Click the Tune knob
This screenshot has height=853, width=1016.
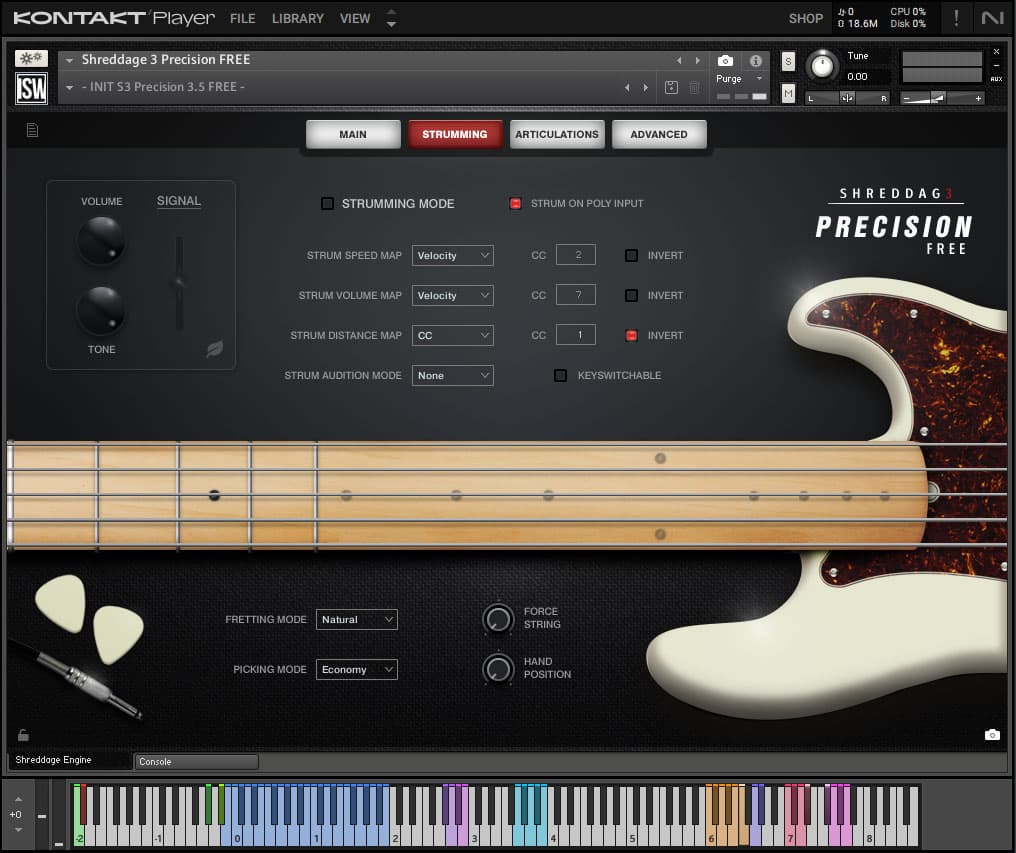[x=822, y=66]
